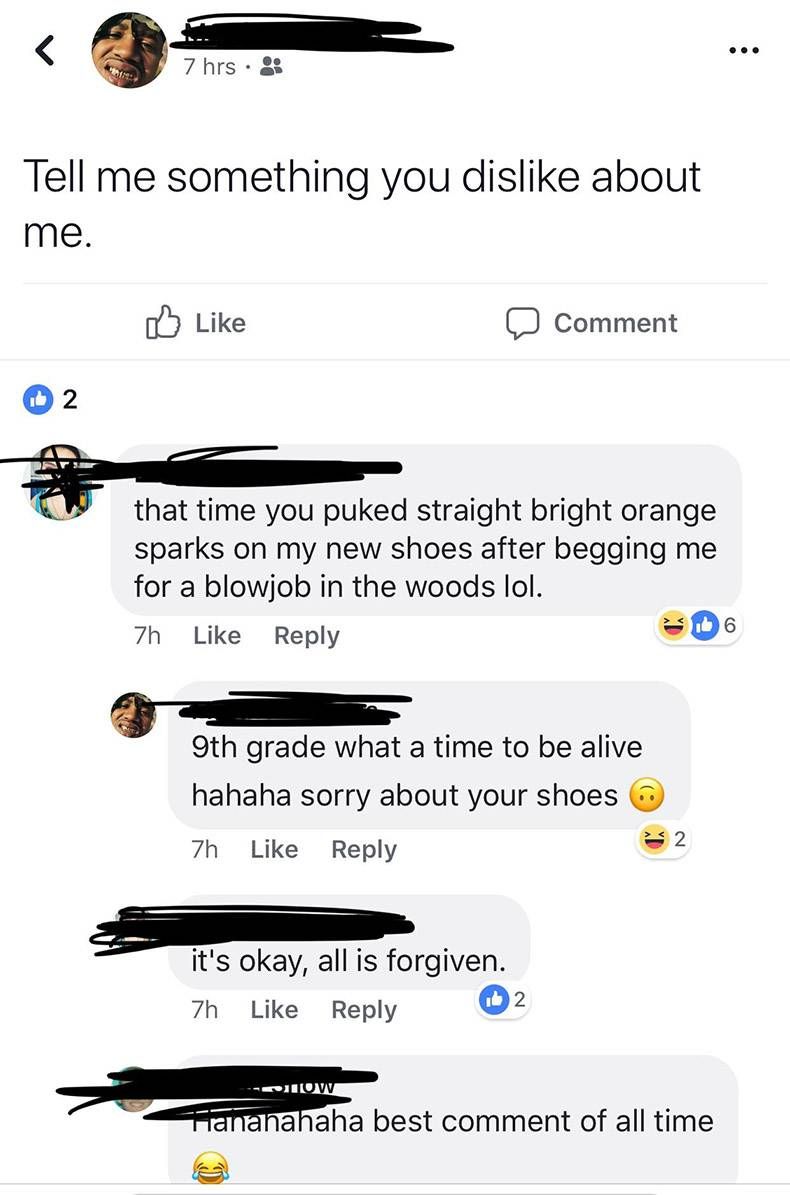This screenshot has height=1195, width=790.
Task: View the 2 likes on 'all is forgiven'
Action: coord(502,999)
